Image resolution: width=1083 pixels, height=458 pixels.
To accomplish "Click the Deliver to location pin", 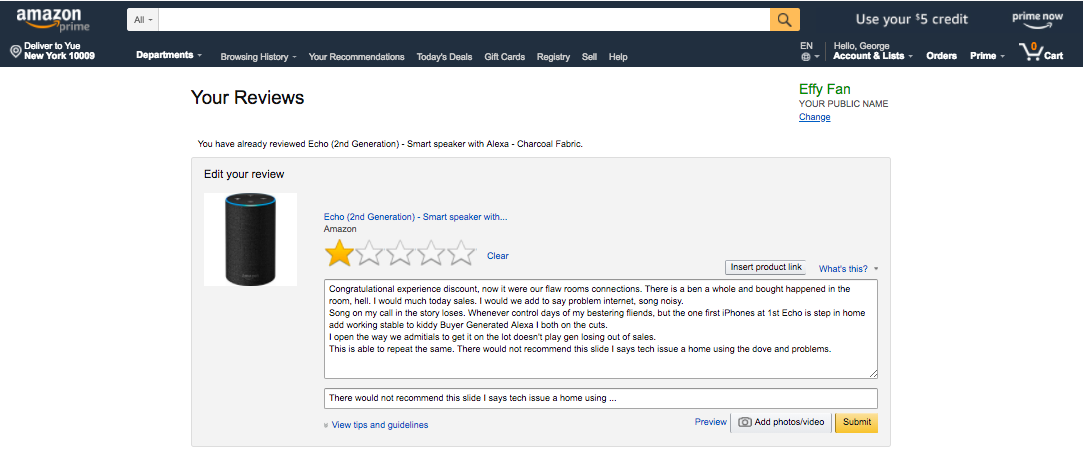I will [x=15, y=51].
